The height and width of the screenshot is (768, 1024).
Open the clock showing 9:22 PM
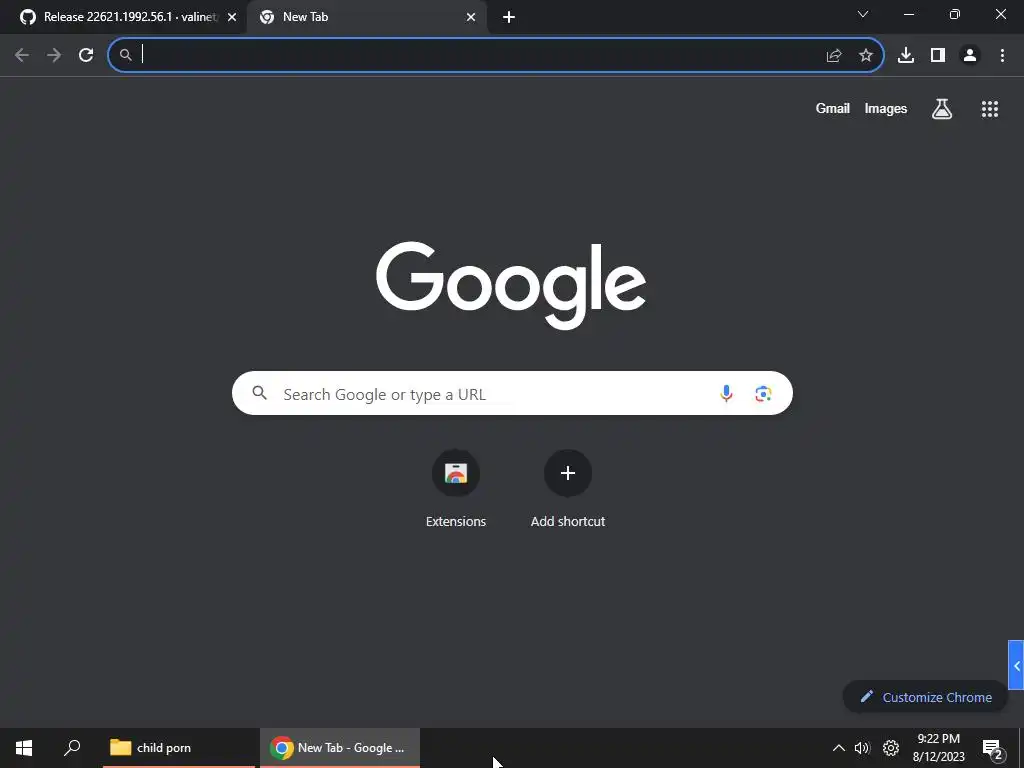click(938, 748)
